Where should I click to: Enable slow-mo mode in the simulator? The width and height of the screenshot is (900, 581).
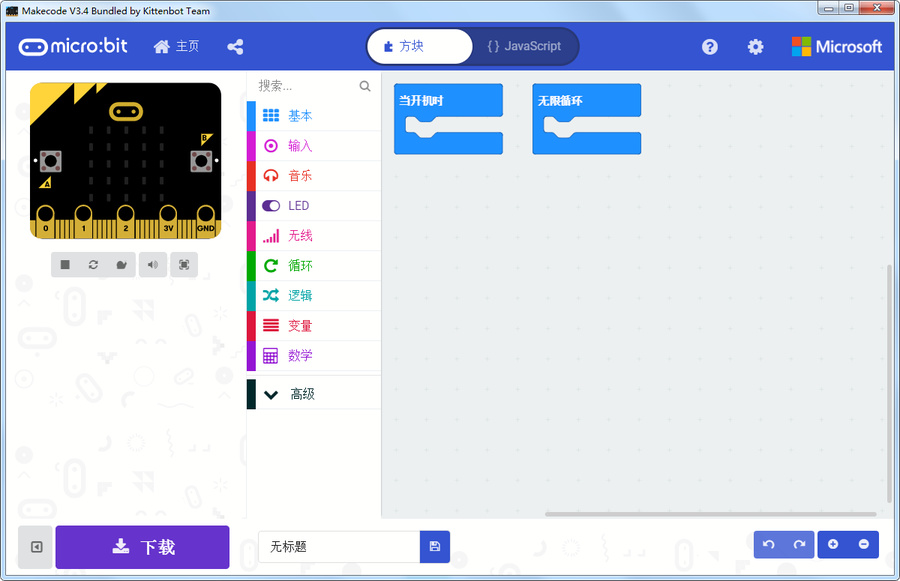(122, 264)
